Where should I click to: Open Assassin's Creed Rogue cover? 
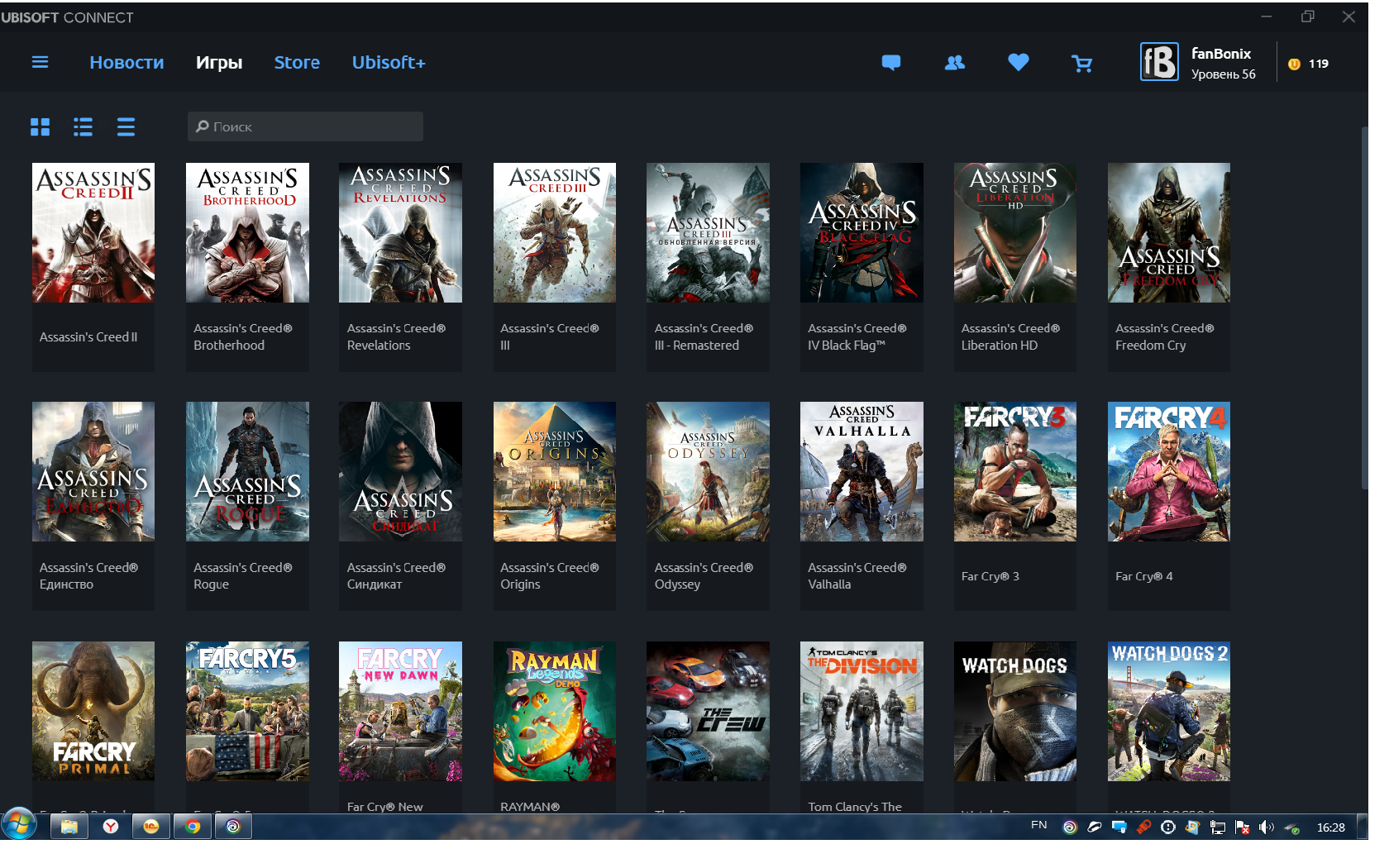point(247,472)
